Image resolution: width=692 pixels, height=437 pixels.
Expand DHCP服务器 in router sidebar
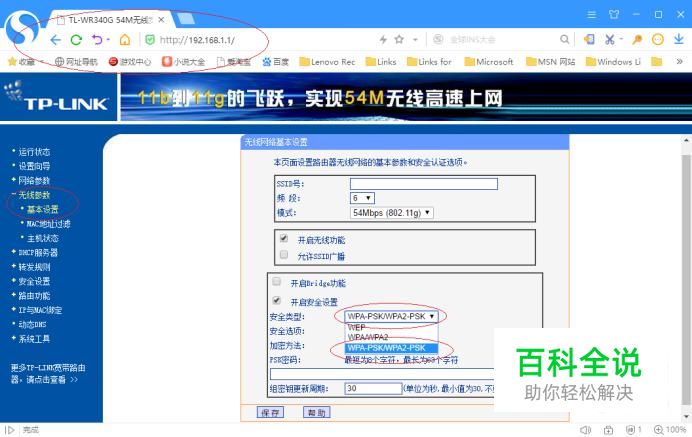[x=38, y=252]
